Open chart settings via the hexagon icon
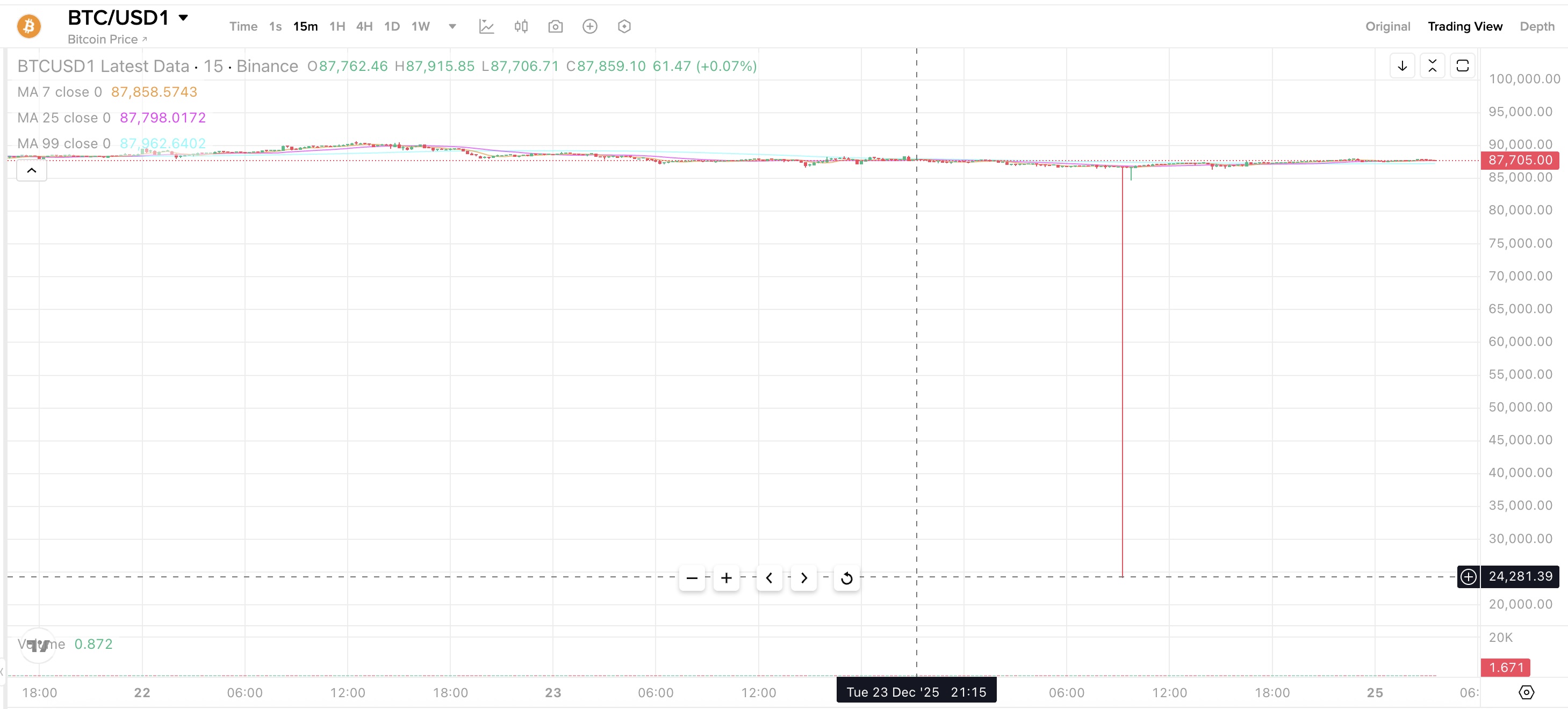The height and width of the screenshot is (709, 1568). click(624, 26)
